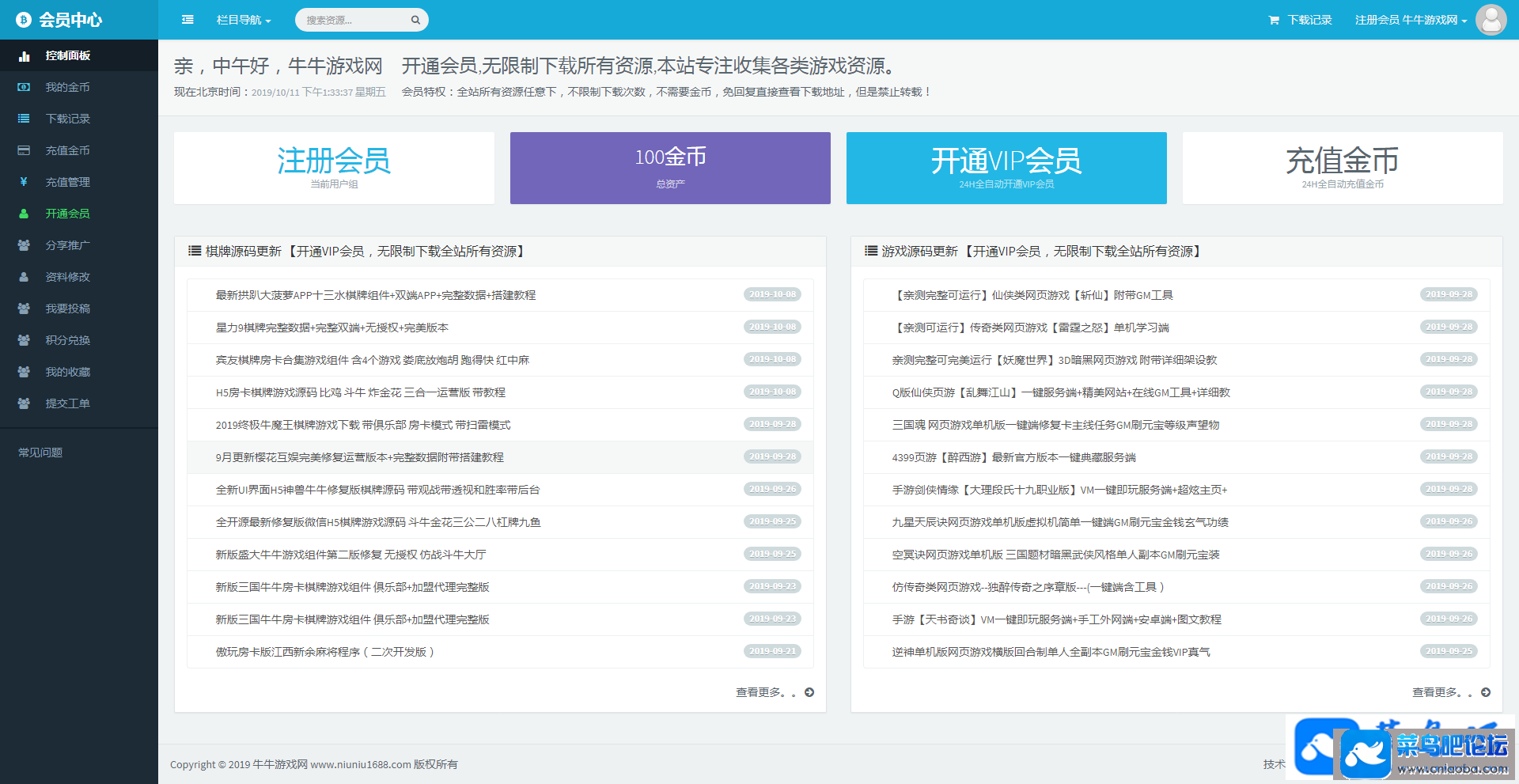
Task: Open the 注册会员 牛牛游戏网 account dropdown
Action: 1411,20
